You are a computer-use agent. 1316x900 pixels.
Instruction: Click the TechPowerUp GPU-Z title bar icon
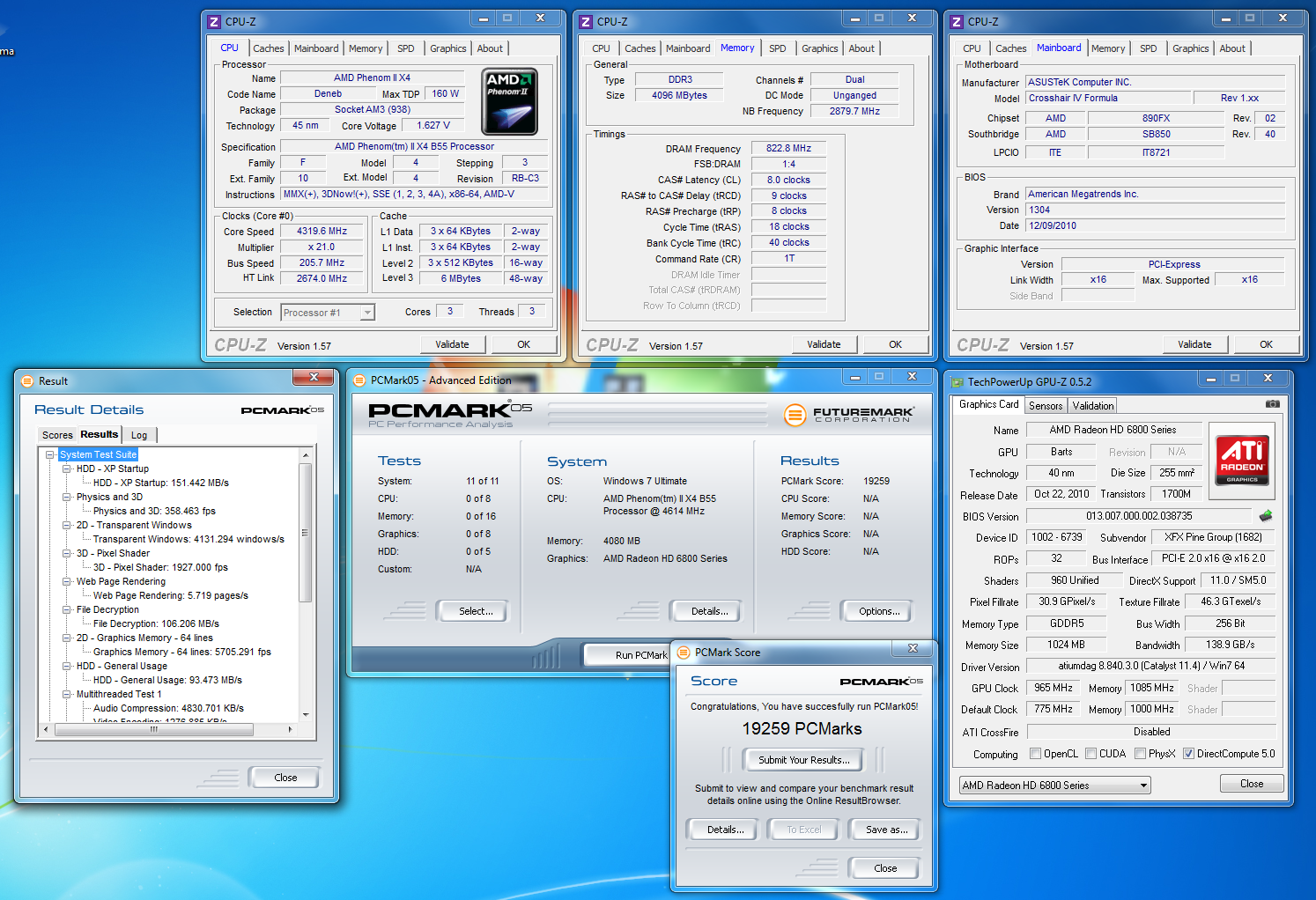click(x=957, y=382)
